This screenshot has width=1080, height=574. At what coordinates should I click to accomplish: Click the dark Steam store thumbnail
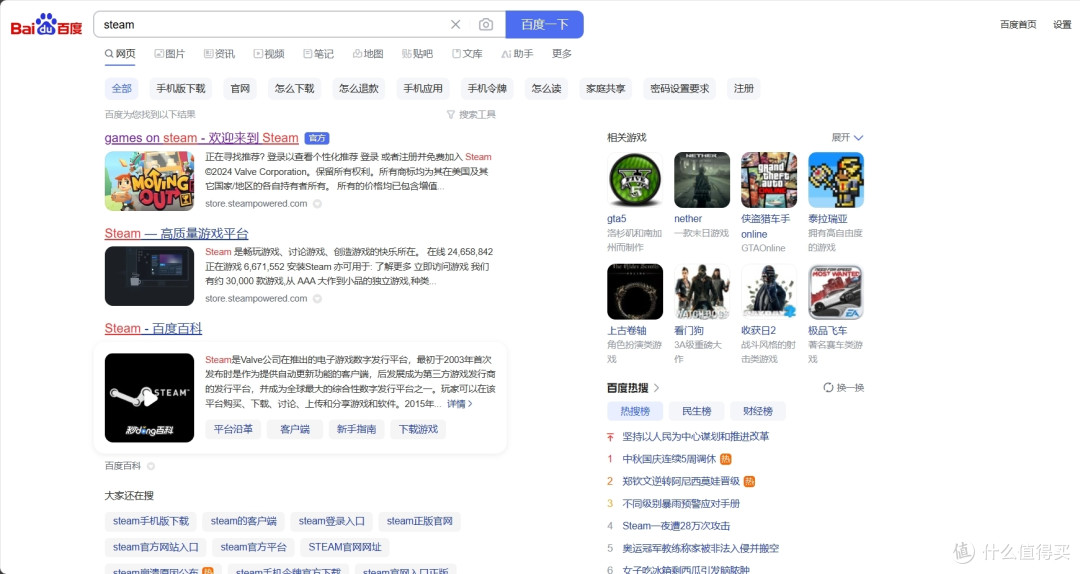pos(149,276)
